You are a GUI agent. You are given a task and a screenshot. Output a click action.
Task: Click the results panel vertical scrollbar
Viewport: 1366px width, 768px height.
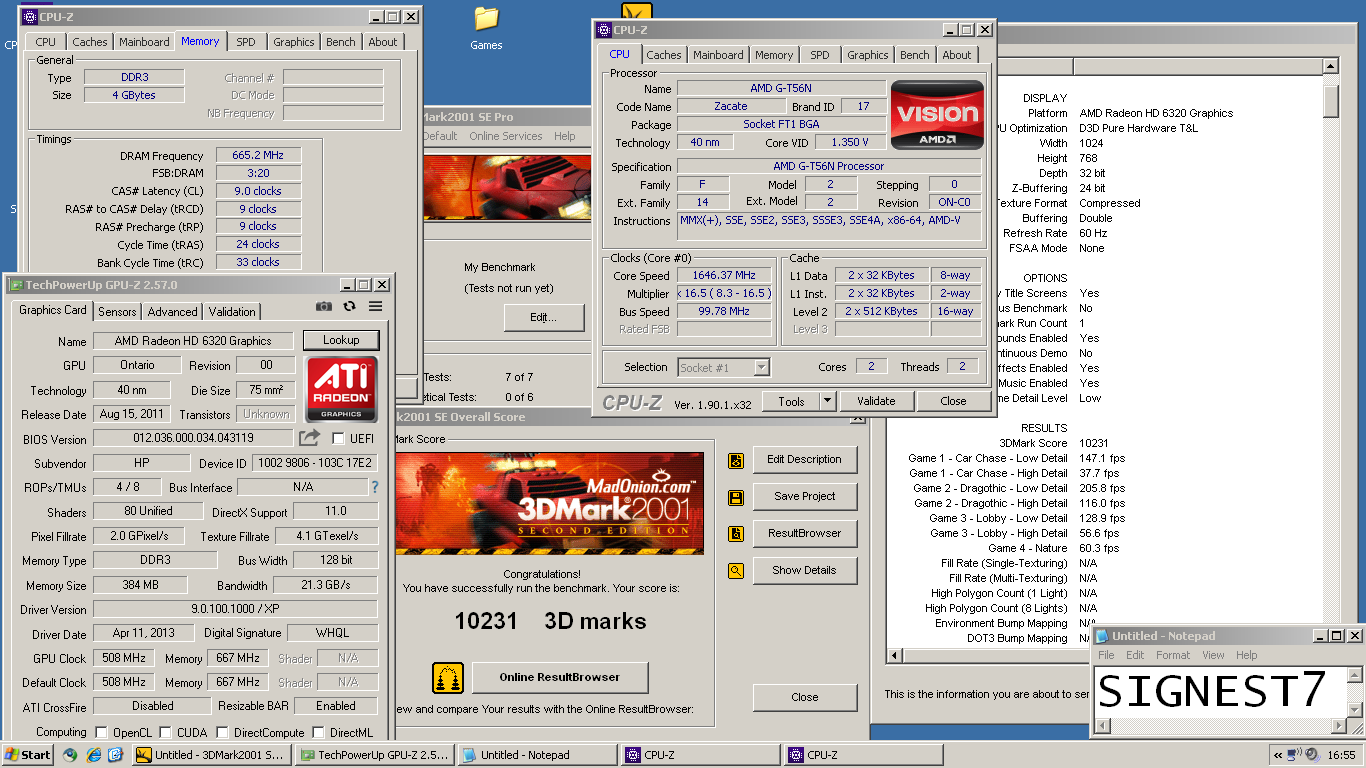pos(1331,361)
